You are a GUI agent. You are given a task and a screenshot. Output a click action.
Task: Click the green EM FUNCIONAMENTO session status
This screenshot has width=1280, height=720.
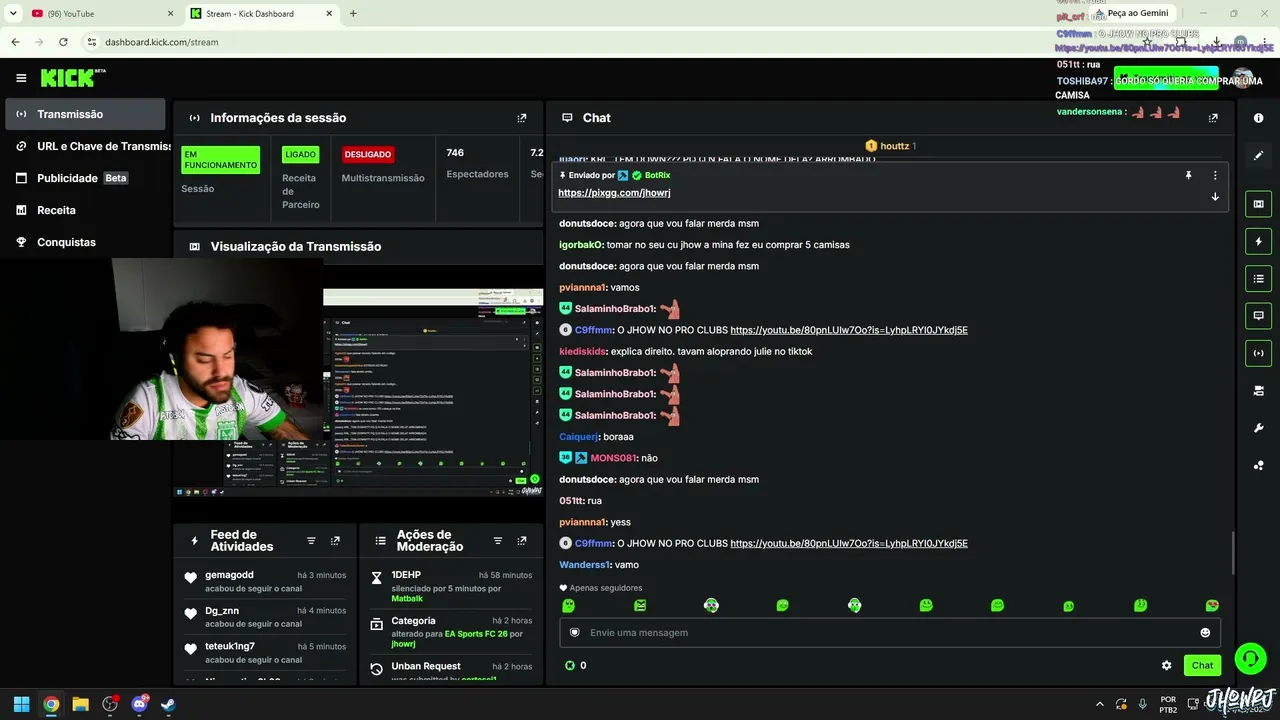pos(220,160)
